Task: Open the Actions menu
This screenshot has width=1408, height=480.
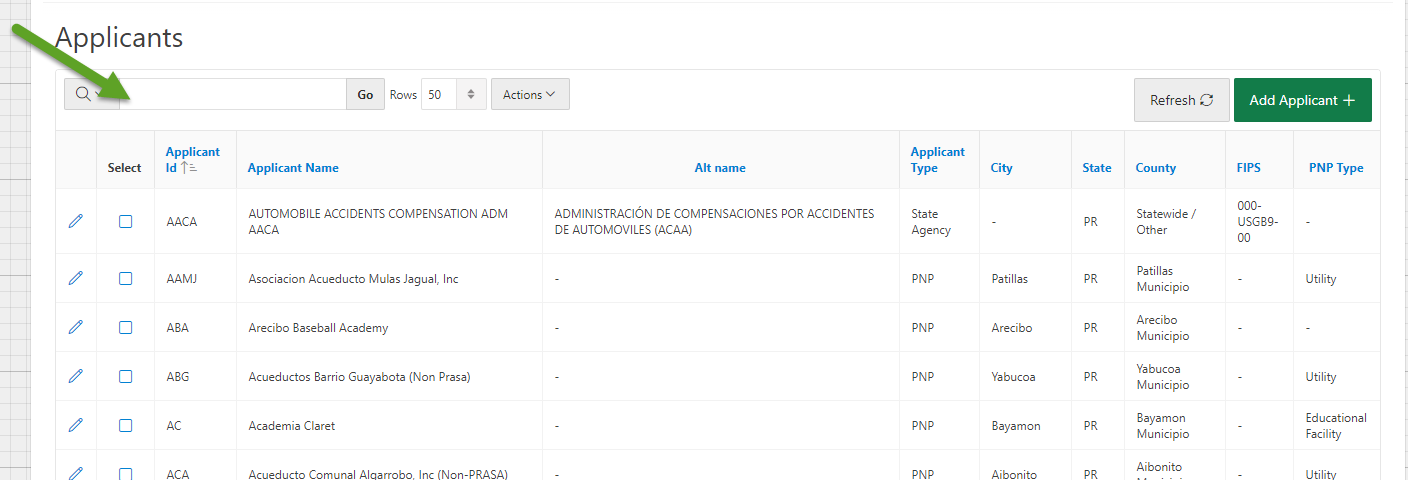Action: (530, 95)
